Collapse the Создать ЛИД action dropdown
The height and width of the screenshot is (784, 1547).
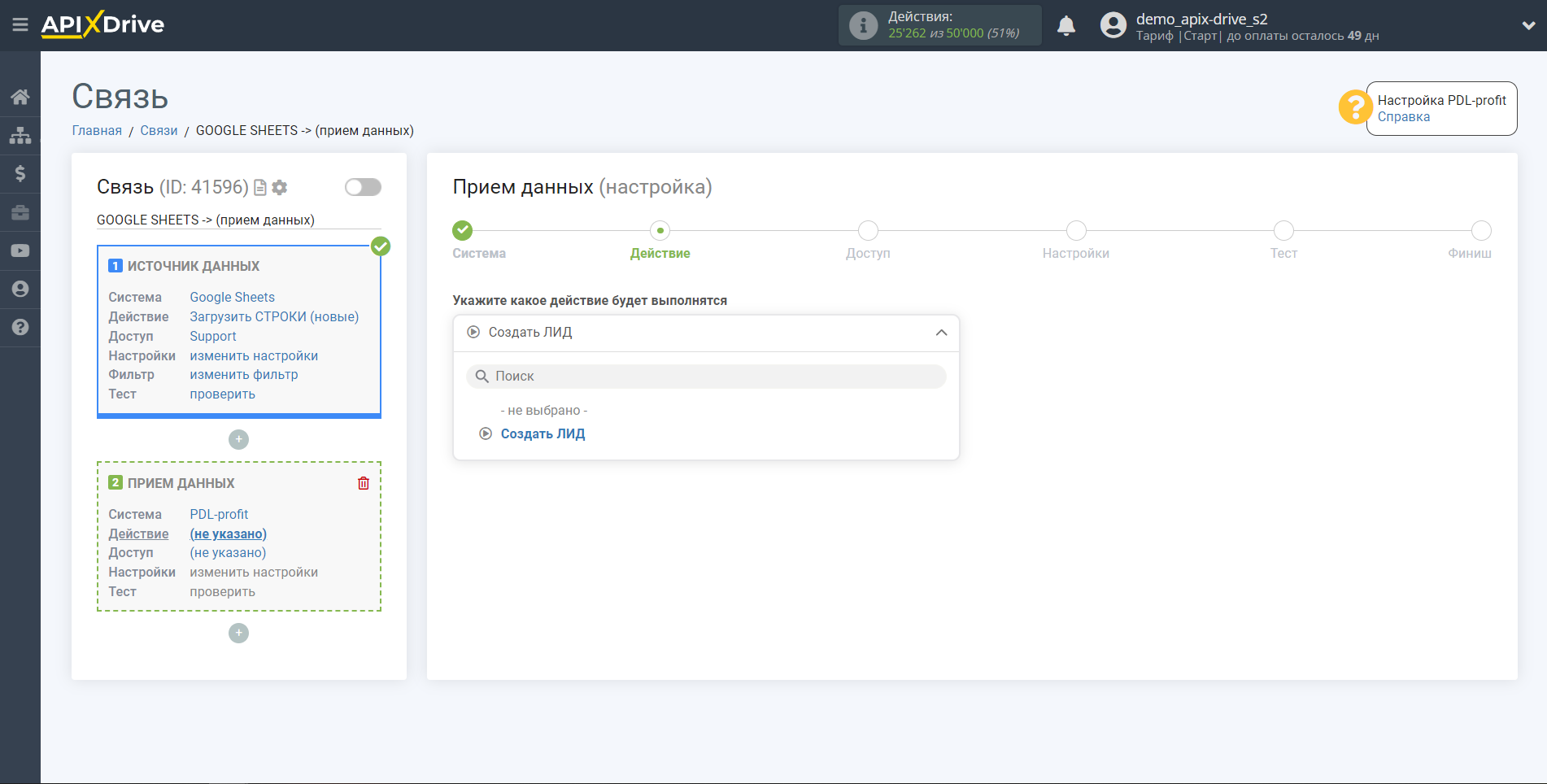(706, 333)
